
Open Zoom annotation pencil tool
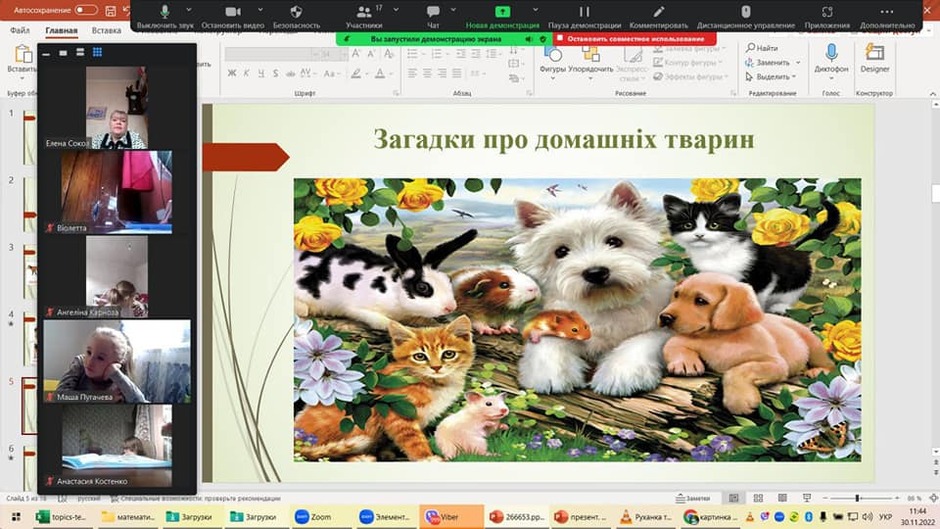659,16
